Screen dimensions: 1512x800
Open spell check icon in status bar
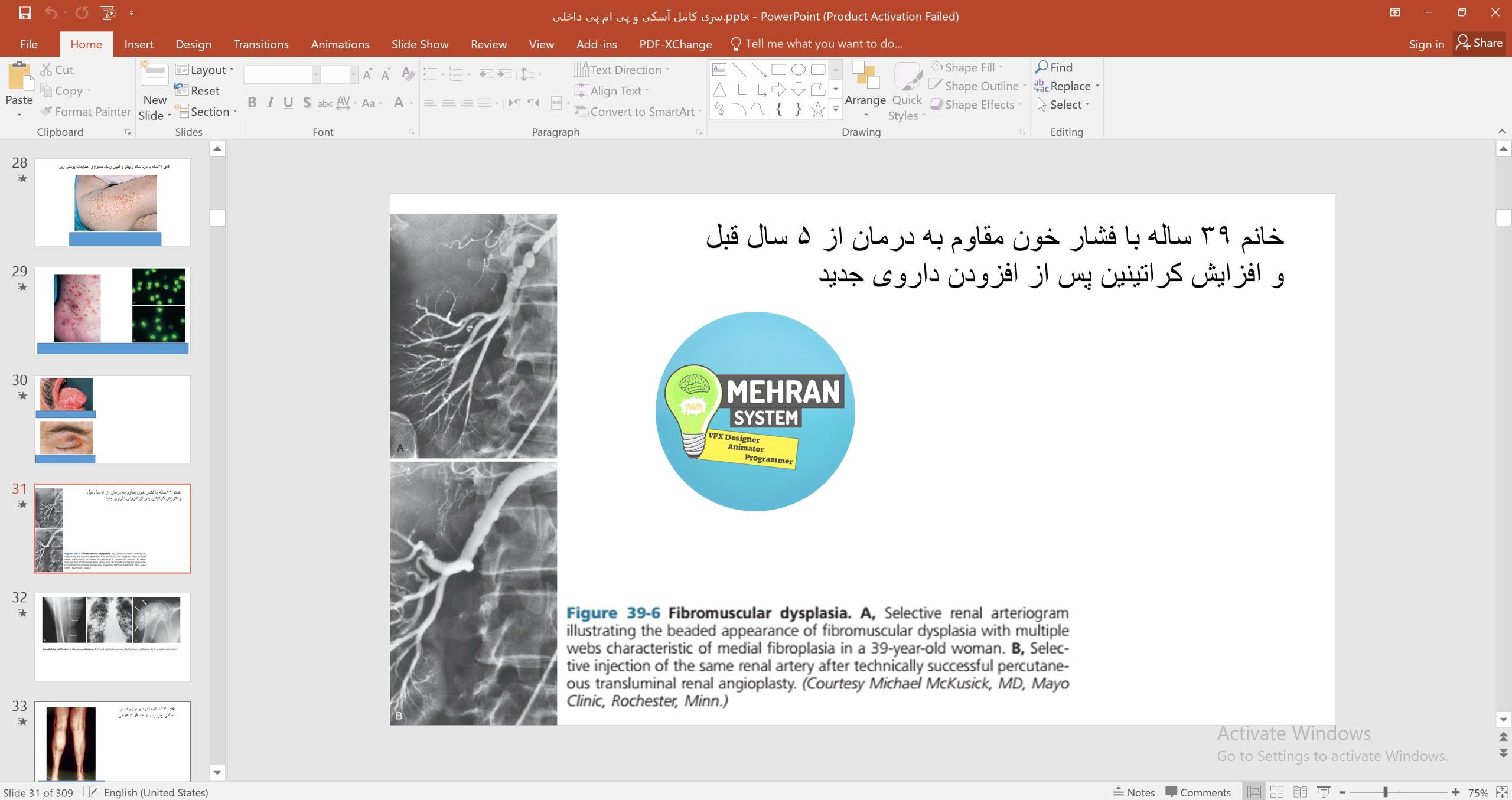pos(90,792)
